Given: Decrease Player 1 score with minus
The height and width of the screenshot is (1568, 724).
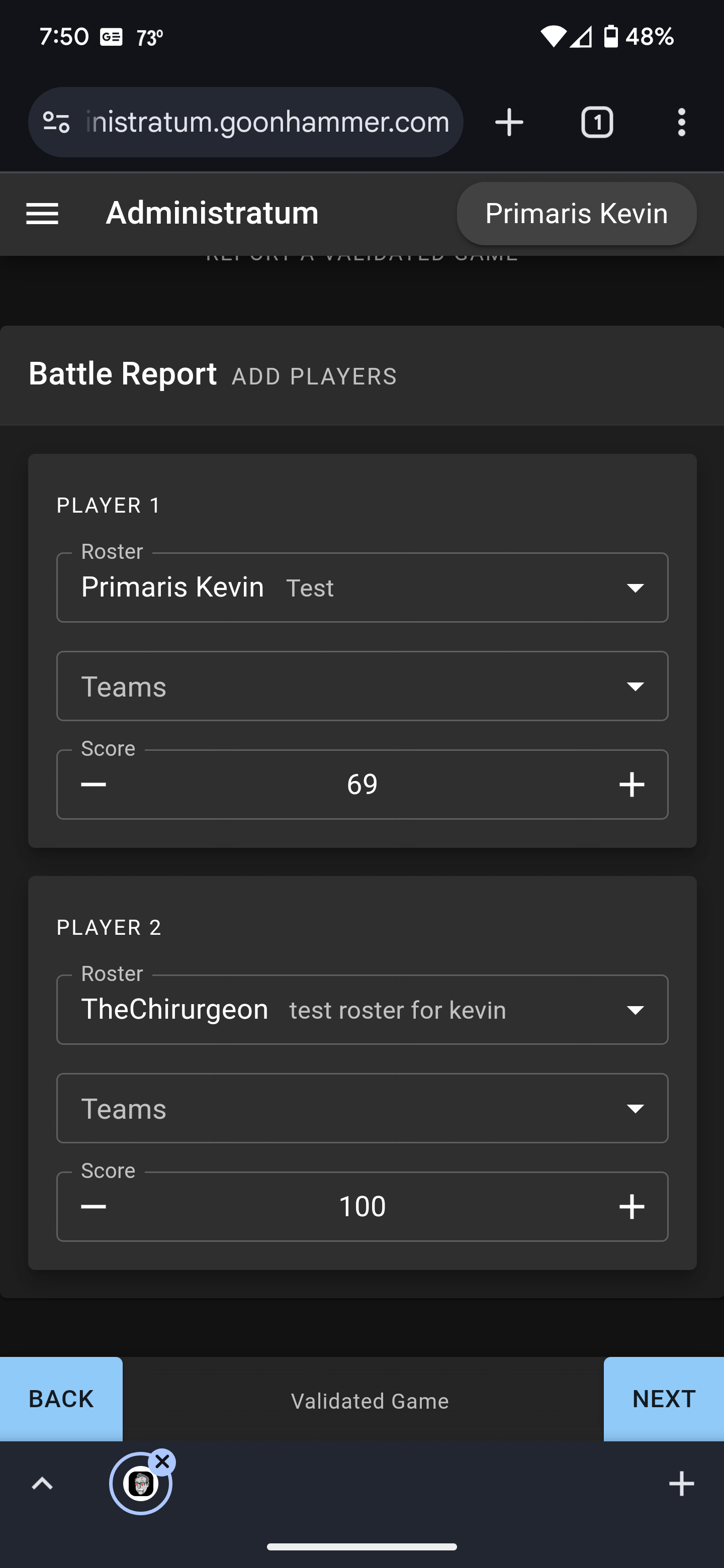Looking at the screenshot, I should click(94, 784).
